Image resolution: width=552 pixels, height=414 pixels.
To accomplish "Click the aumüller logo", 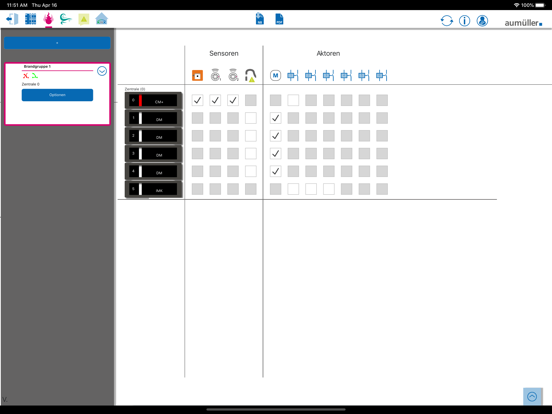I will coord(523,23).
